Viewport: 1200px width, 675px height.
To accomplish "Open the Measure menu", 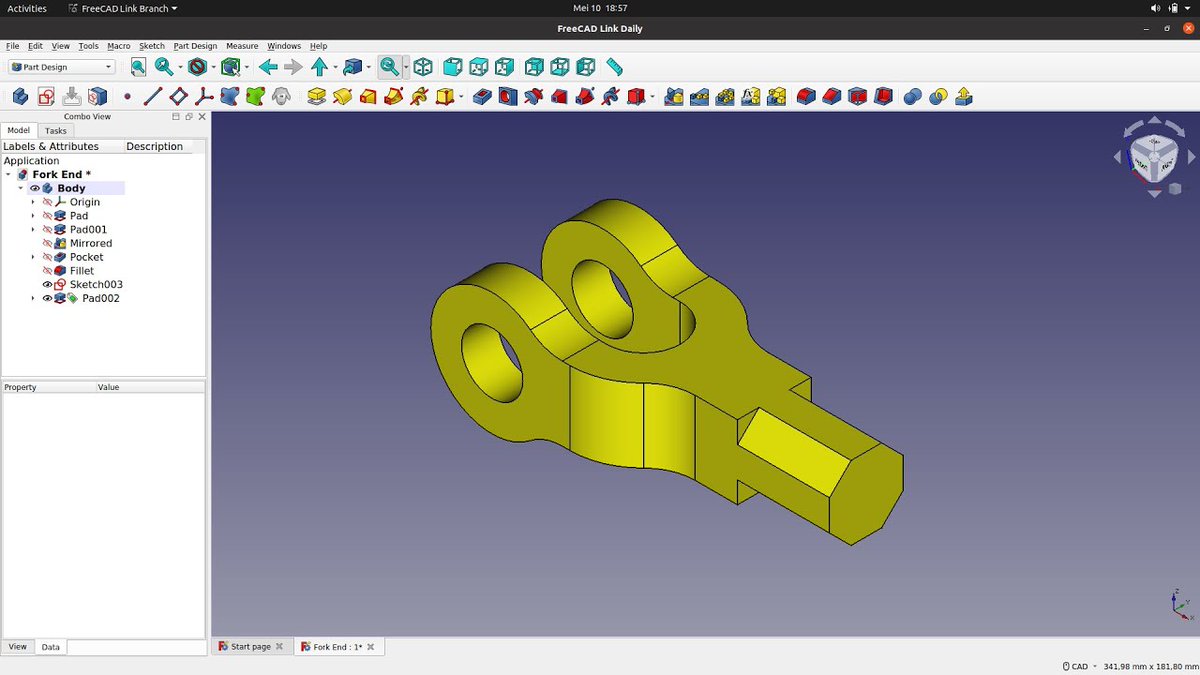I will (242, 46).
